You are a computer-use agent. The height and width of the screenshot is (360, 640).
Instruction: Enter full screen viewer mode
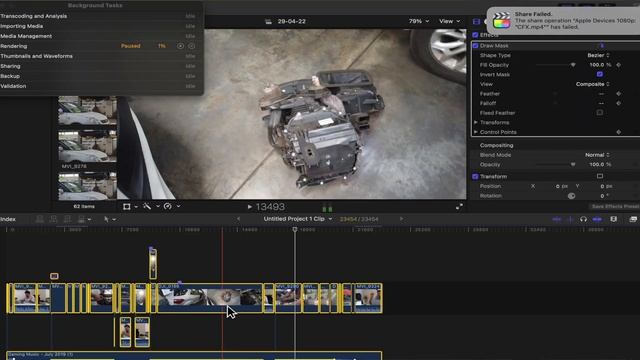(459, 207)
